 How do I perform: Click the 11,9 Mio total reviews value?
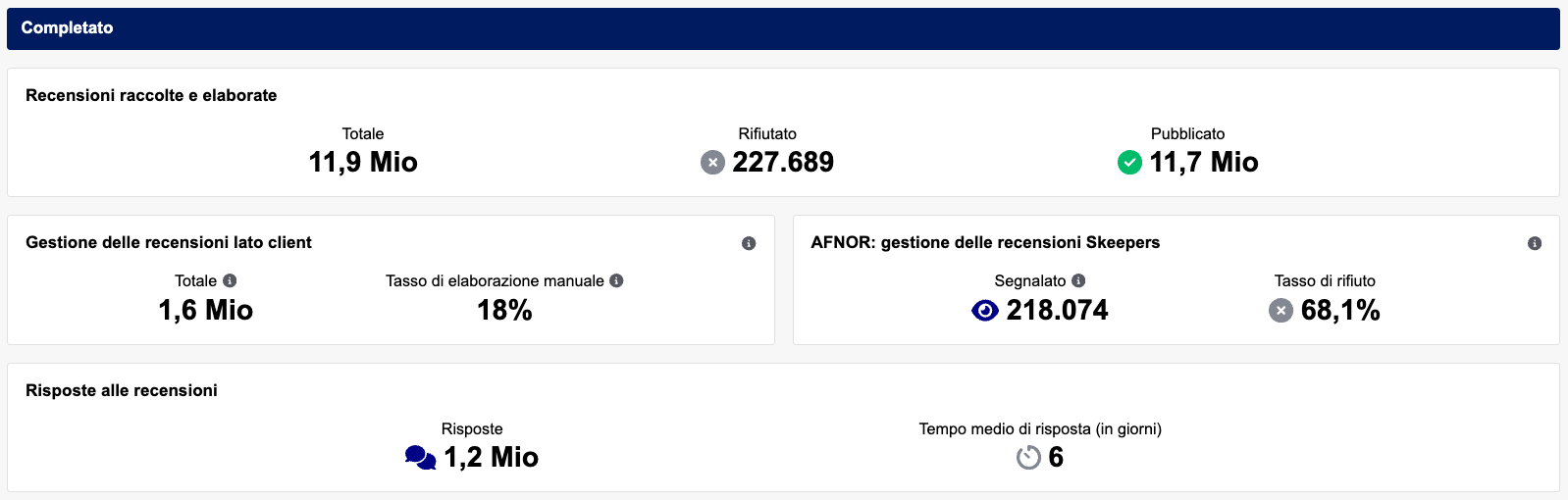[x=363, y=163]
